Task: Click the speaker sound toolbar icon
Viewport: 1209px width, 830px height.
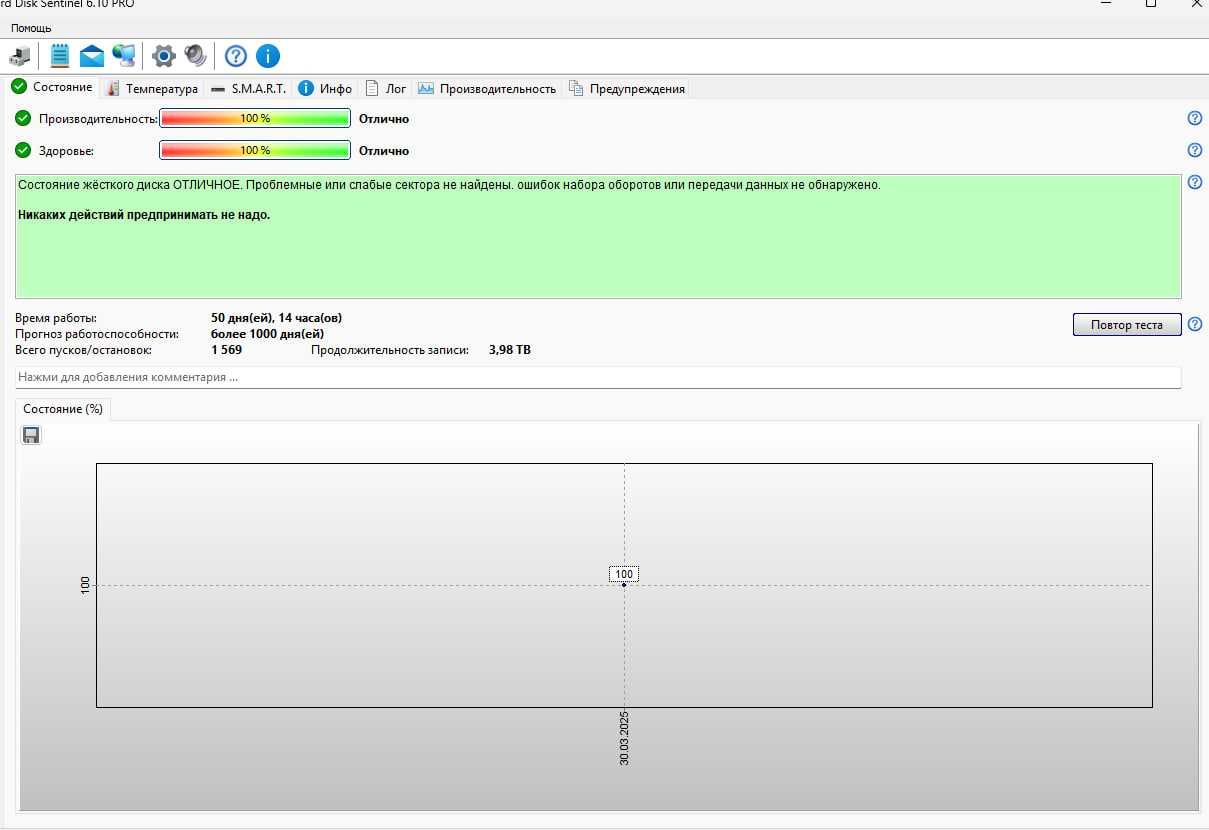Action: 195,55
